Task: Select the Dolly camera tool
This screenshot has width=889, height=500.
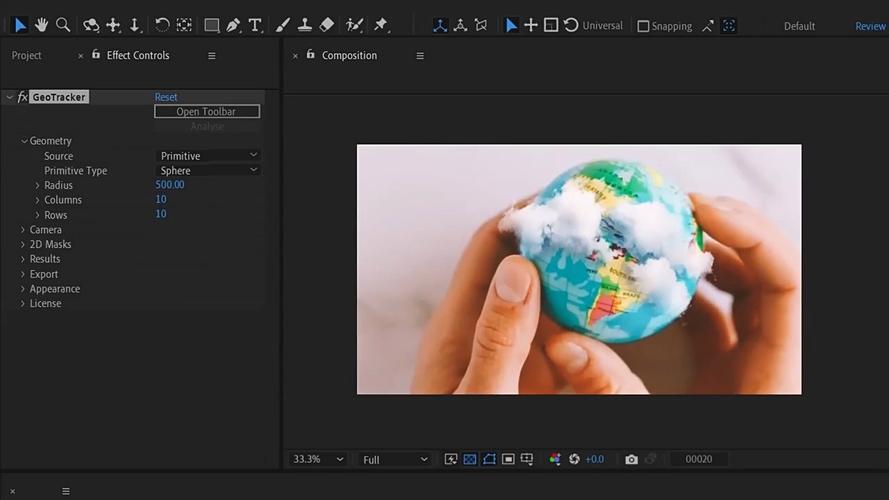Action: coord(135,25)
